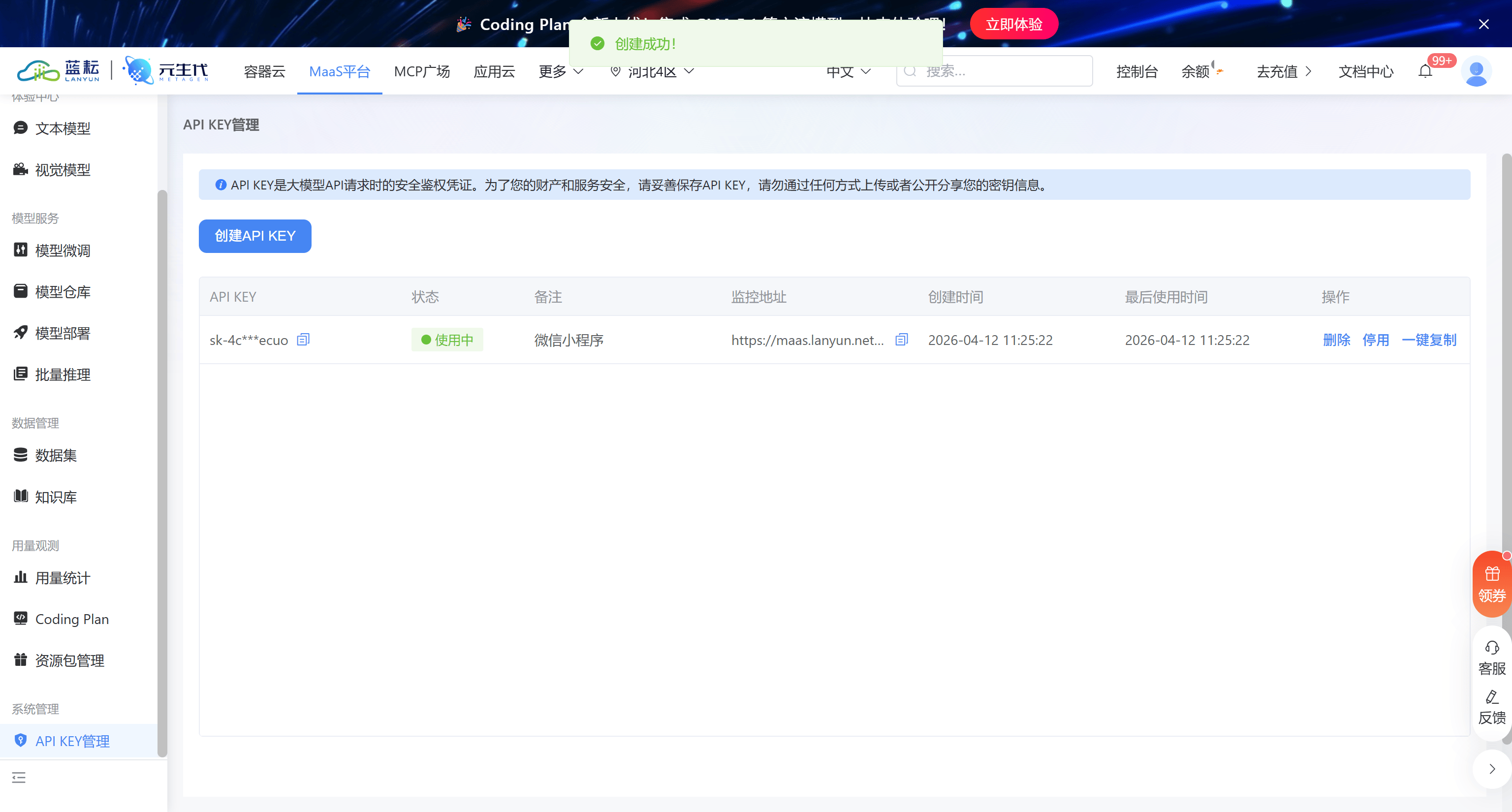Open 用量统计 in the sidebar
This screenshot has width=1512, height=812.
tap(62, 578)
